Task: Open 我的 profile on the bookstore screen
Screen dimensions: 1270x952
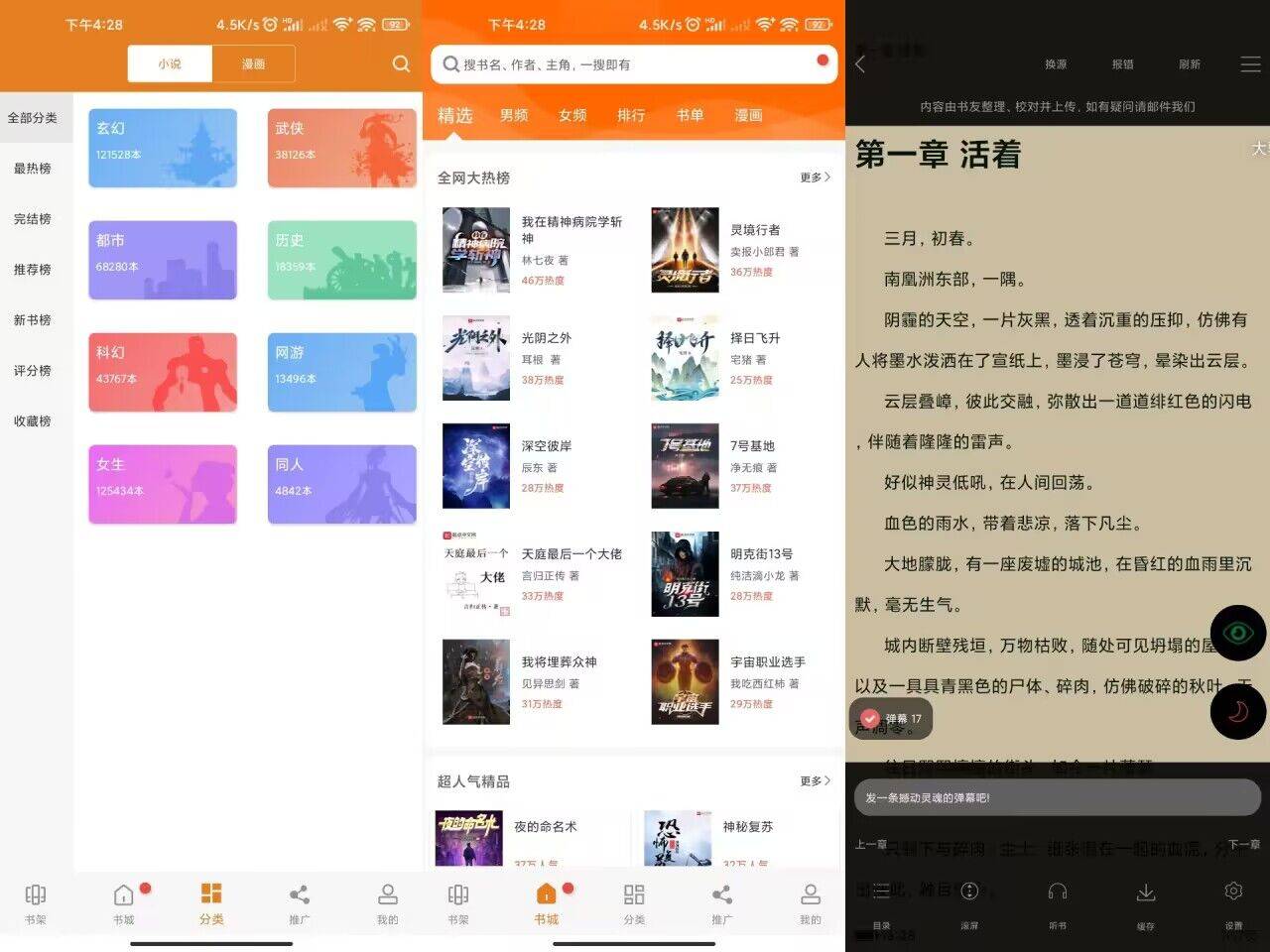Action: 810,904
